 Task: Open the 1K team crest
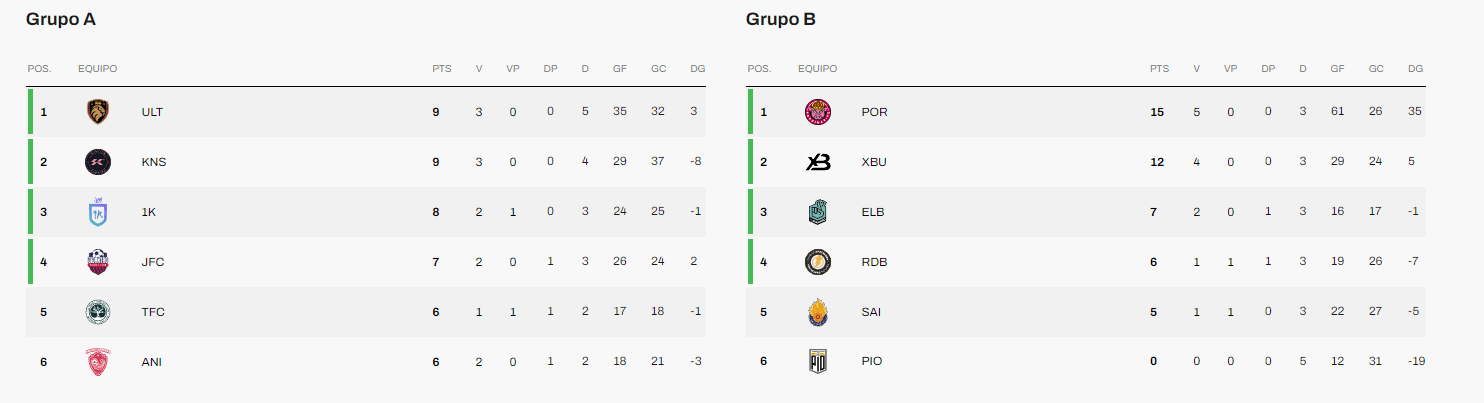(97, 212)
